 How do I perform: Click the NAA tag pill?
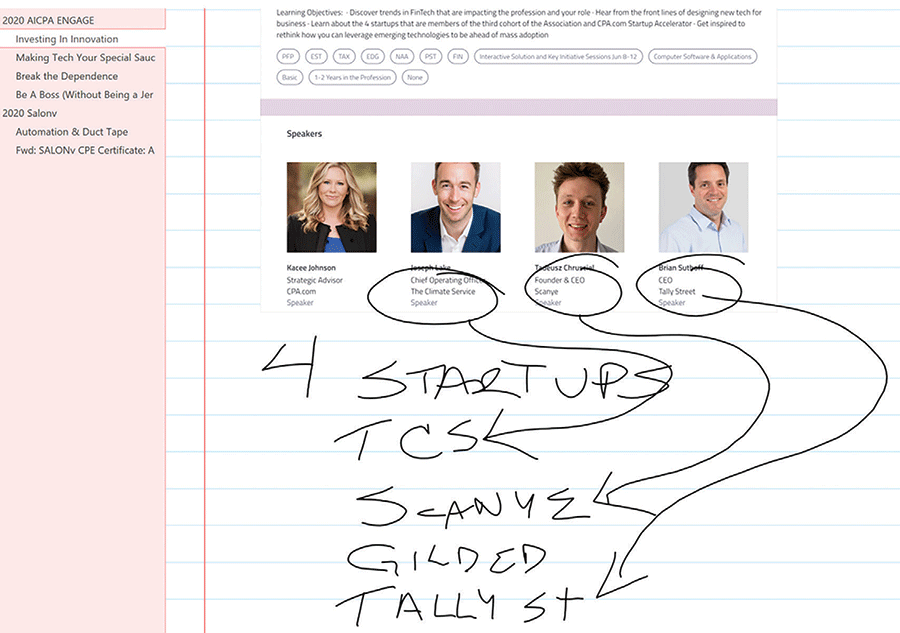click(x=402, y=56)
